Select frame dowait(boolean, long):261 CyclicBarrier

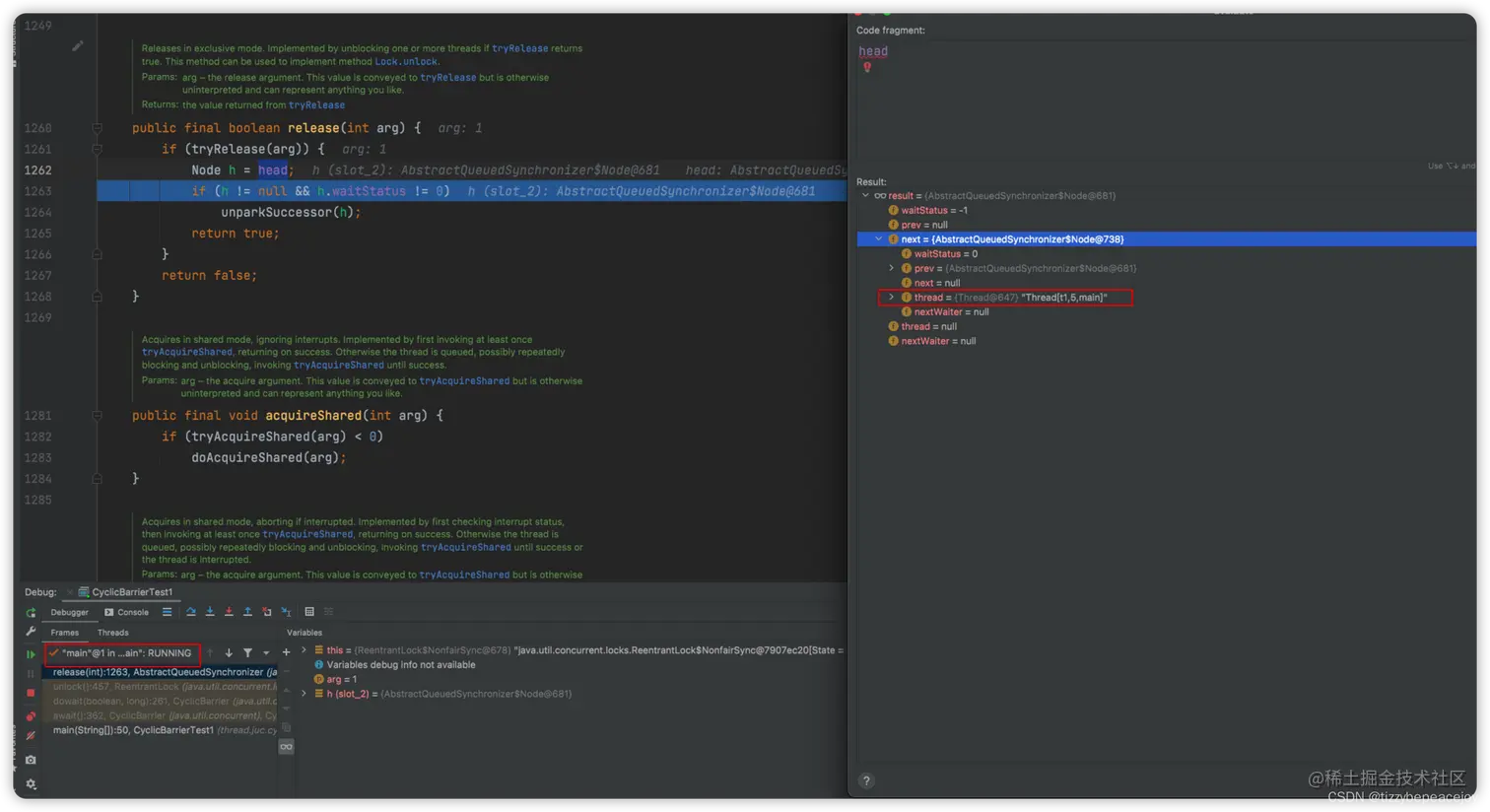pyautogui.click(x=164, y=702)
